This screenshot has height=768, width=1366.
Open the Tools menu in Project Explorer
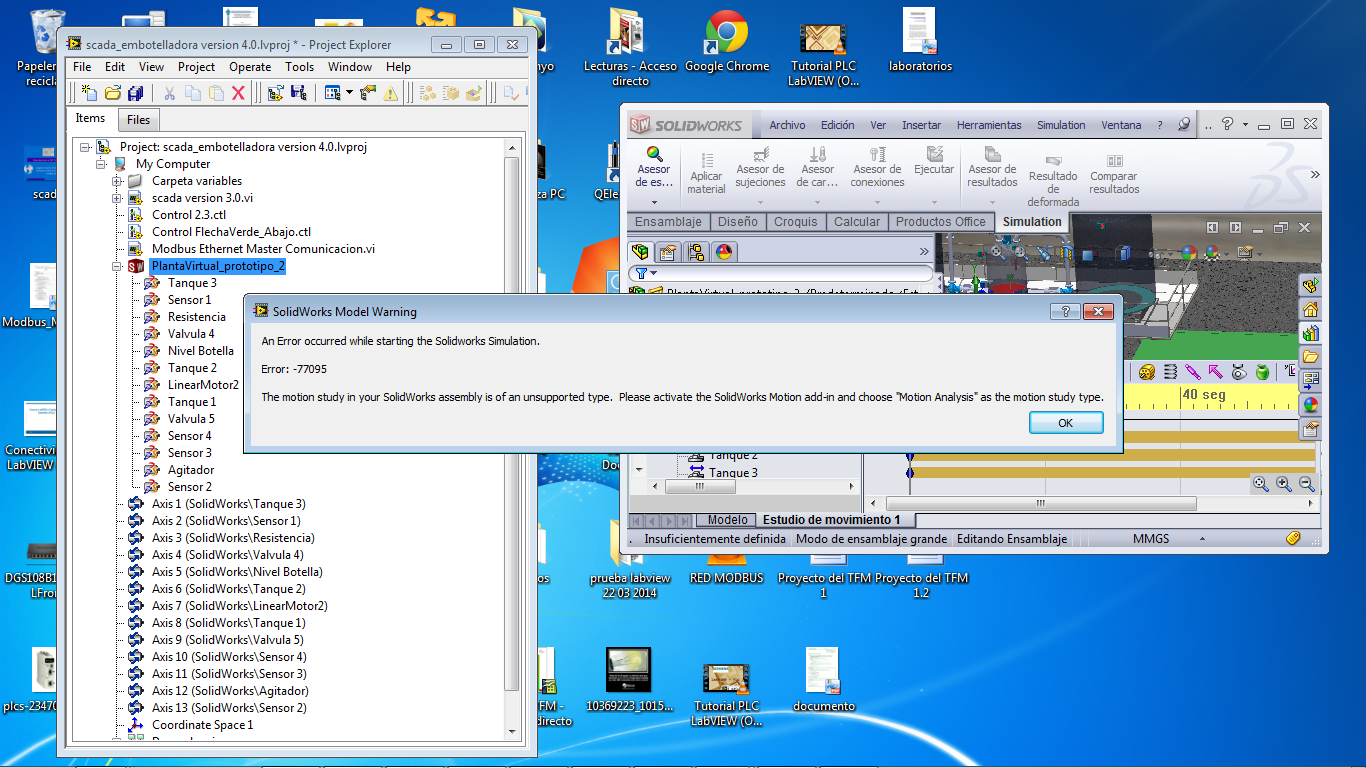pyautogui.click(x=299, y=67)
